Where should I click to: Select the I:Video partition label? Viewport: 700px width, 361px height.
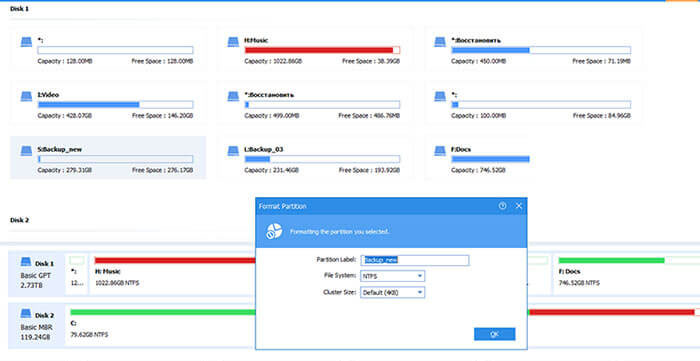coord(48,95)
